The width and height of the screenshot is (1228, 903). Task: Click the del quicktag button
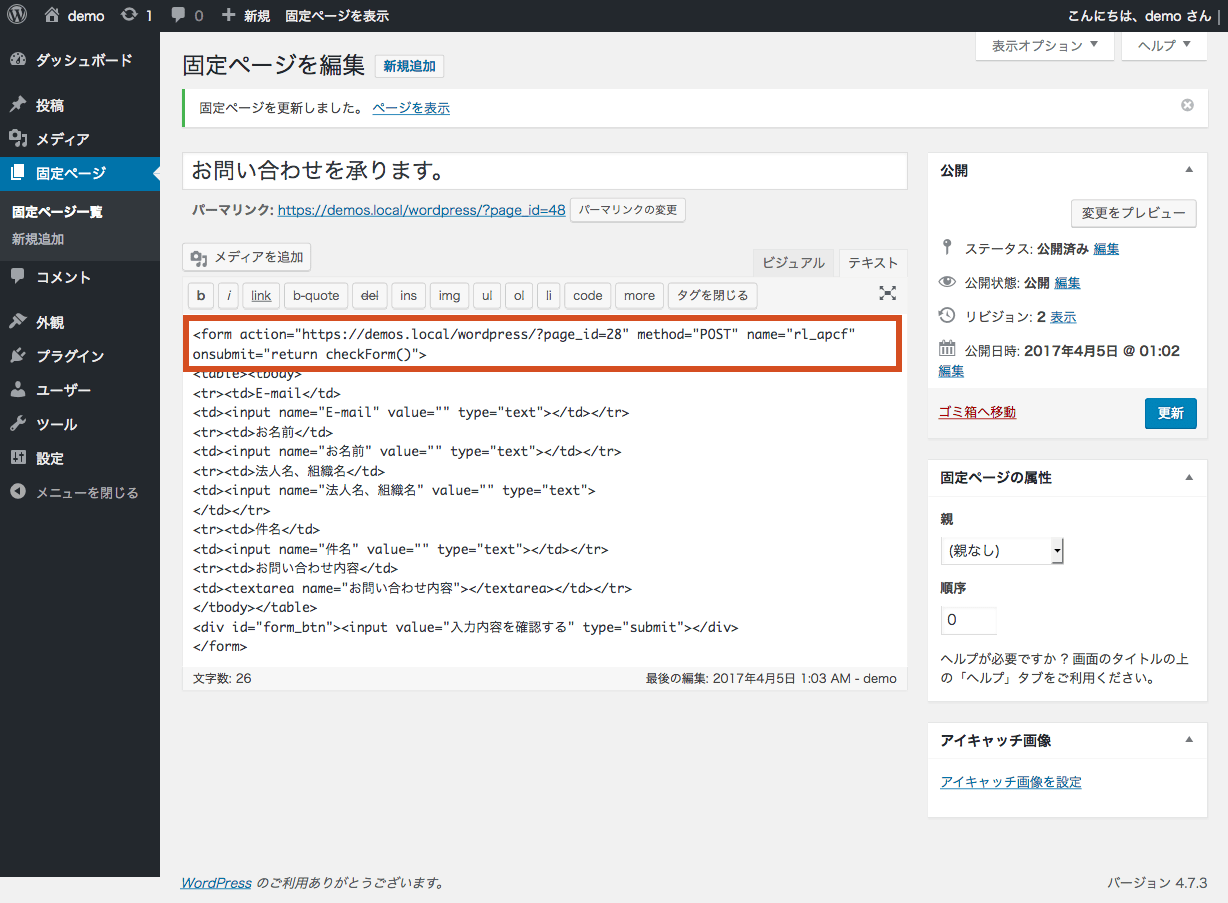pos(370,295)
